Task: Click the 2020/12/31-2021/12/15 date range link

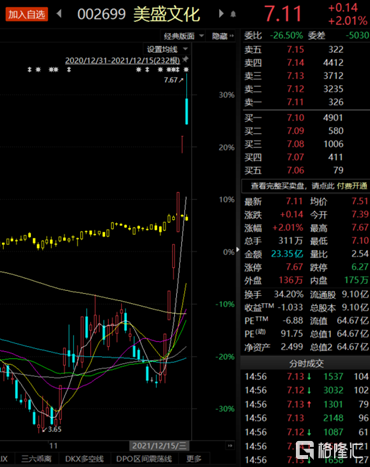Action: [x=122, y=61]
